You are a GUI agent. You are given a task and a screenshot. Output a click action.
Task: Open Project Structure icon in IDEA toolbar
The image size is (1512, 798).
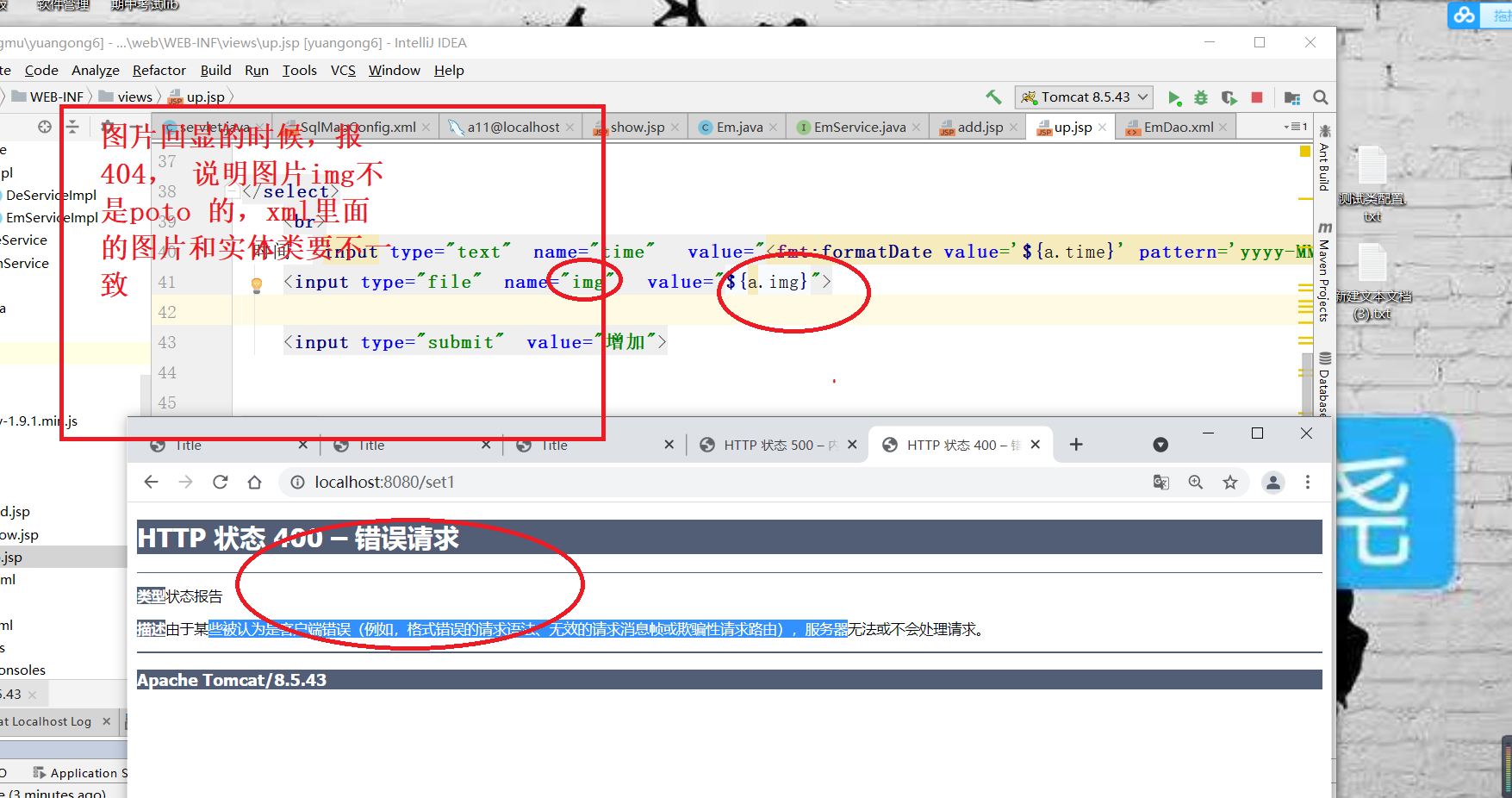coord(1291,97)
